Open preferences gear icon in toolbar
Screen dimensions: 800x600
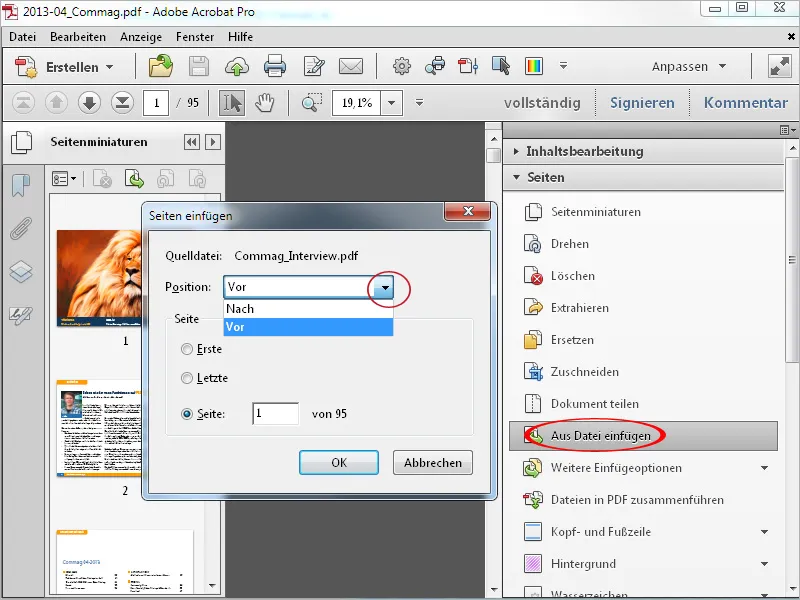tap(402, 66)
